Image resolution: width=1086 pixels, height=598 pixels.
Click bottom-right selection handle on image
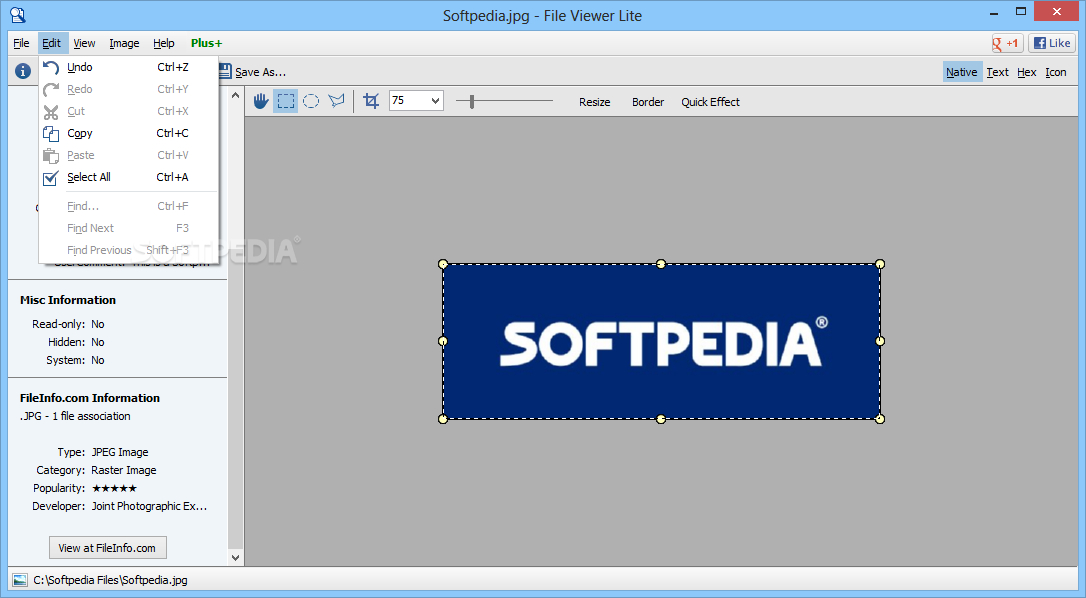[880, 419]
